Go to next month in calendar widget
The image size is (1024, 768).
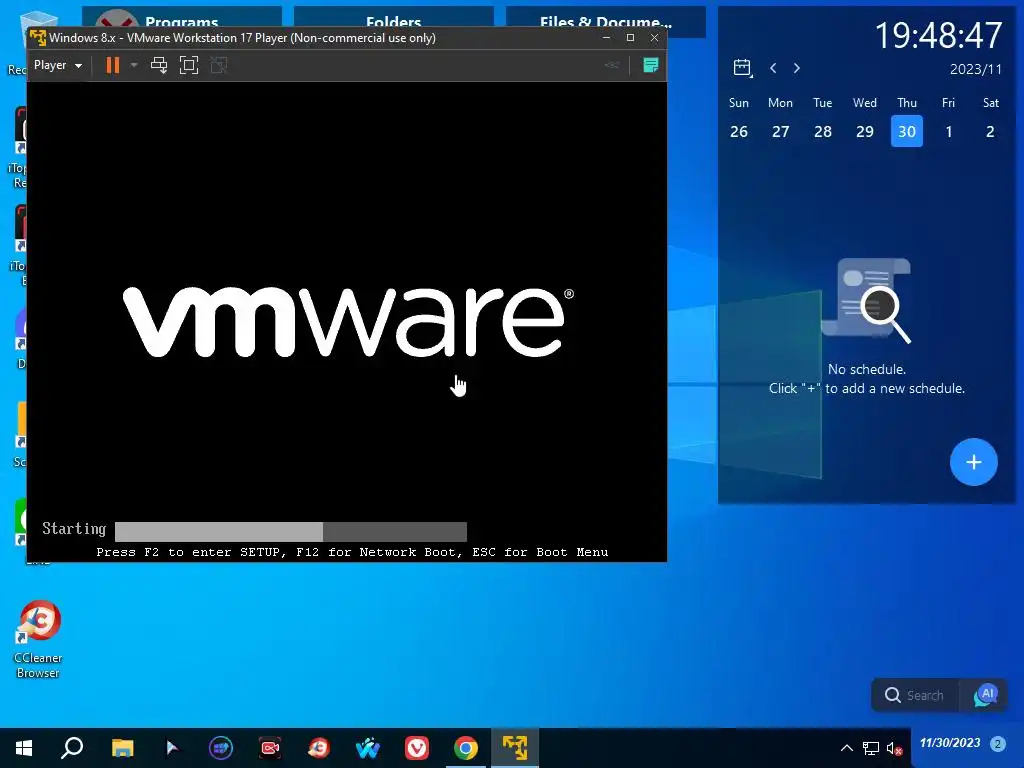(x=797, y=68)
